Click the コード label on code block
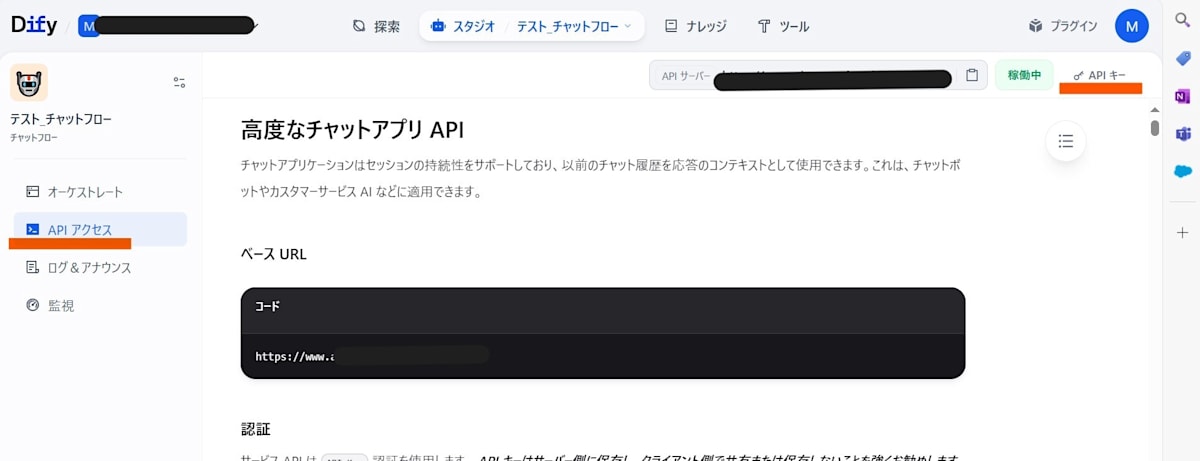The width and height of the screenshot is (1200, 461). 267,307
